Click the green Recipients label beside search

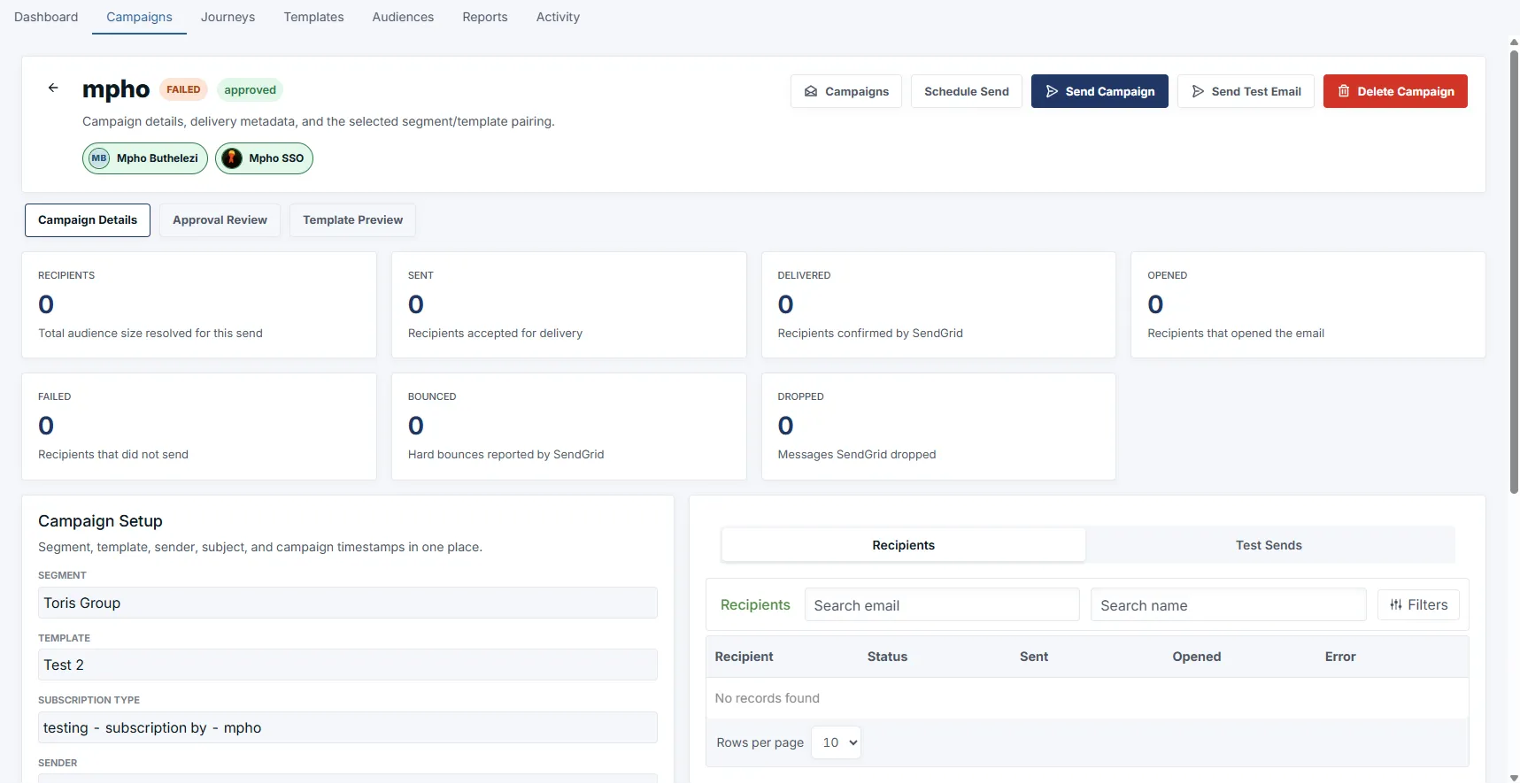755,604
